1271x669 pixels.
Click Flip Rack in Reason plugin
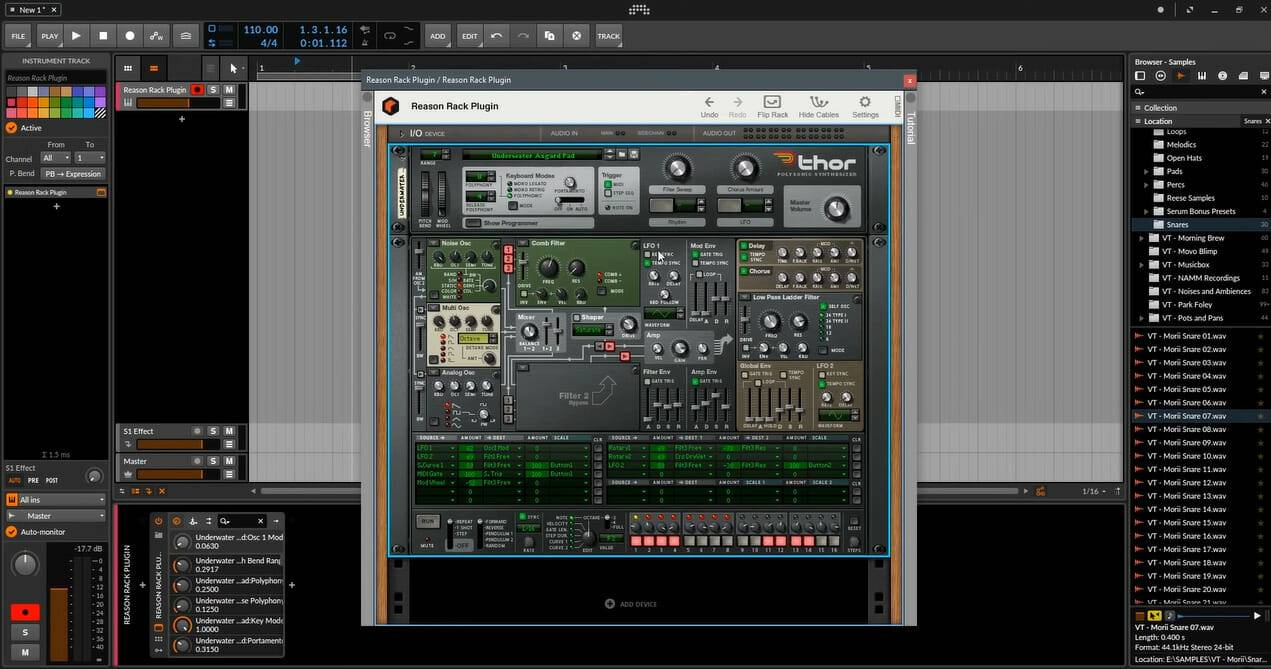tap(772, 106)
